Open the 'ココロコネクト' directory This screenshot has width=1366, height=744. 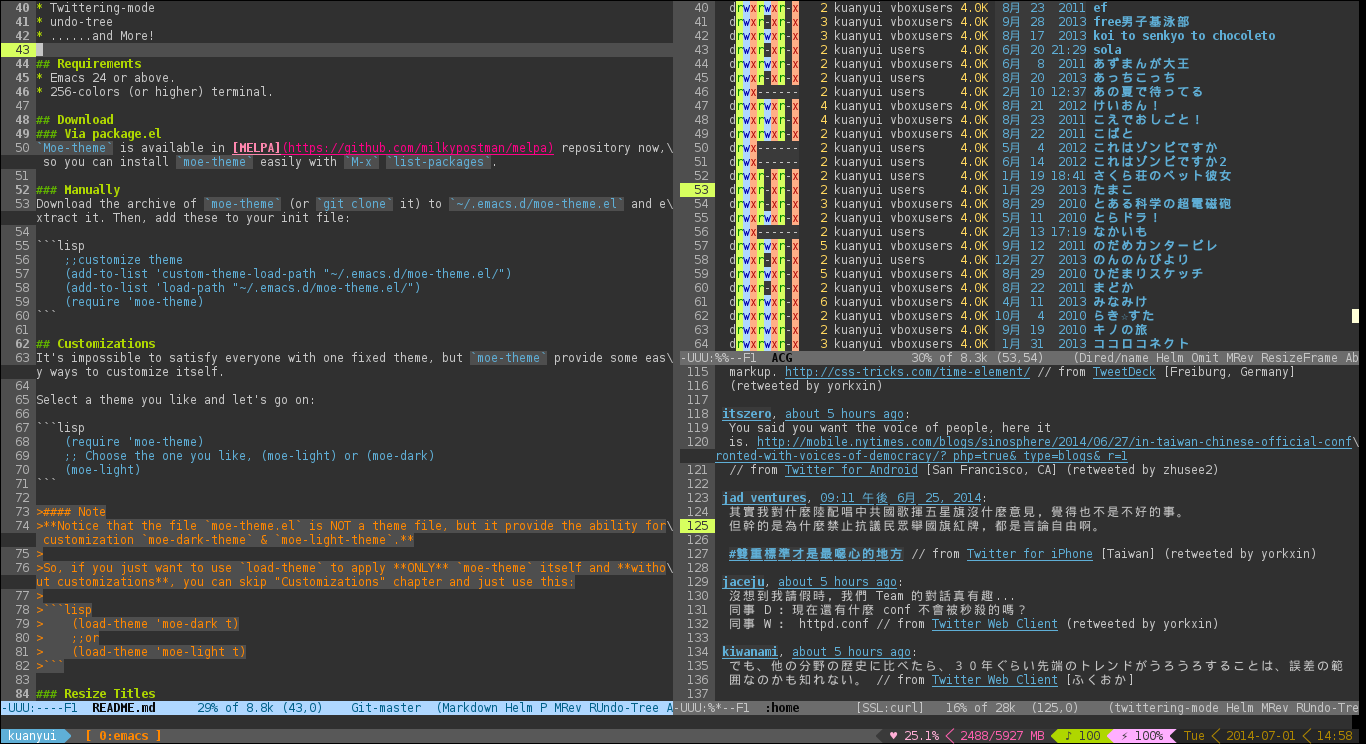pos(1141,344)
